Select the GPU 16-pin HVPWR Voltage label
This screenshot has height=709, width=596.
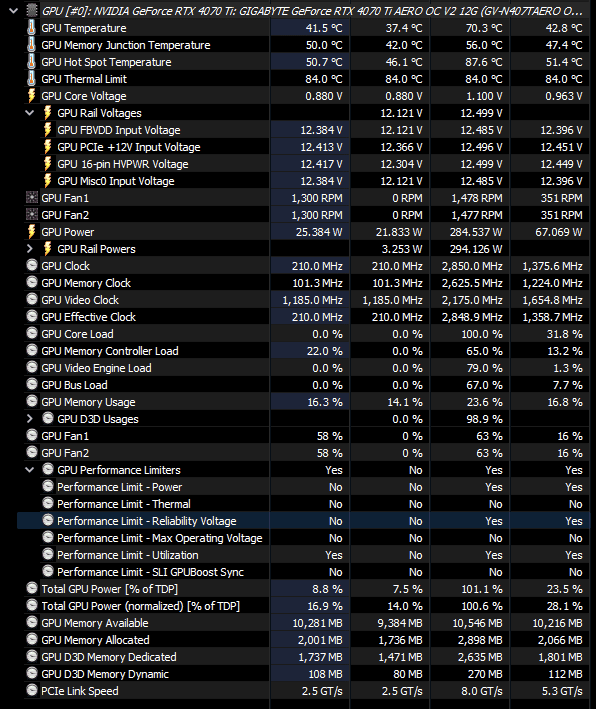pos(123,164)
